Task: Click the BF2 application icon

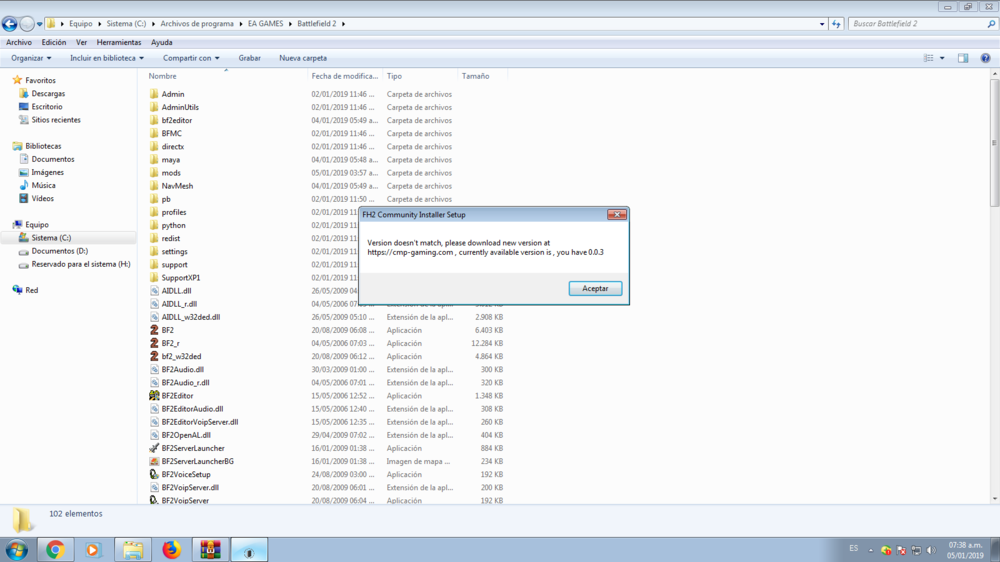Action: point(154,330)
